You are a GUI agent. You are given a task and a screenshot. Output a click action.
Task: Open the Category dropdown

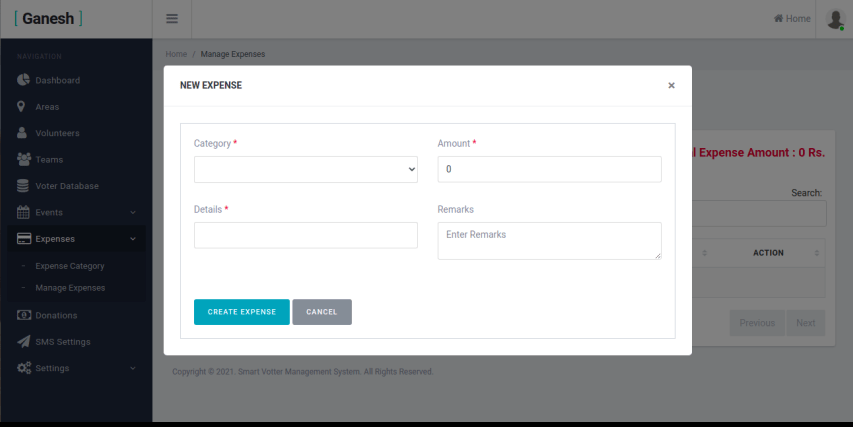coord(305,170)
